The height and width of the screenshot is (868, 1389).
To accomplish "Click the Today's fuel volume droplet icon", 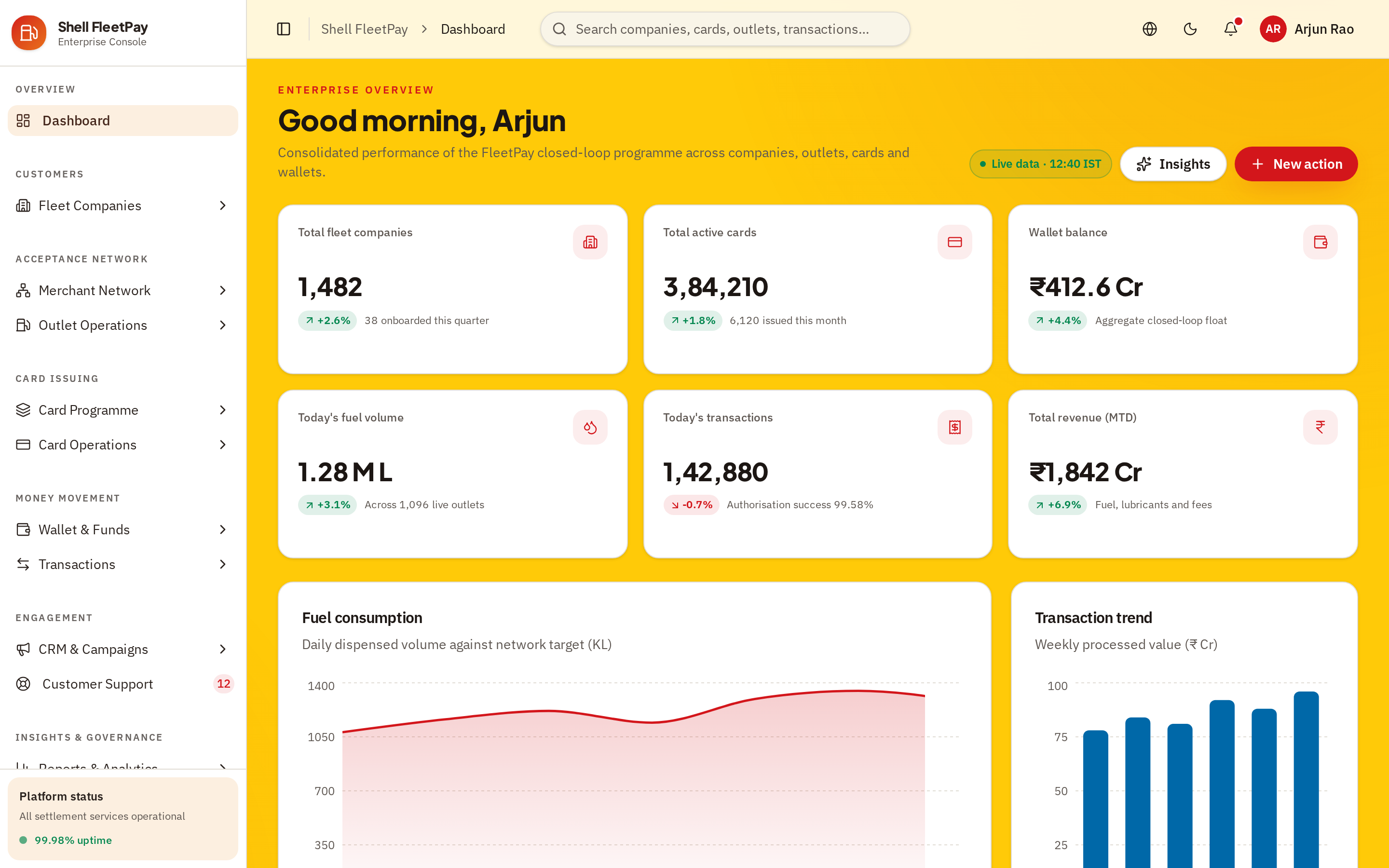I will 590,427.
